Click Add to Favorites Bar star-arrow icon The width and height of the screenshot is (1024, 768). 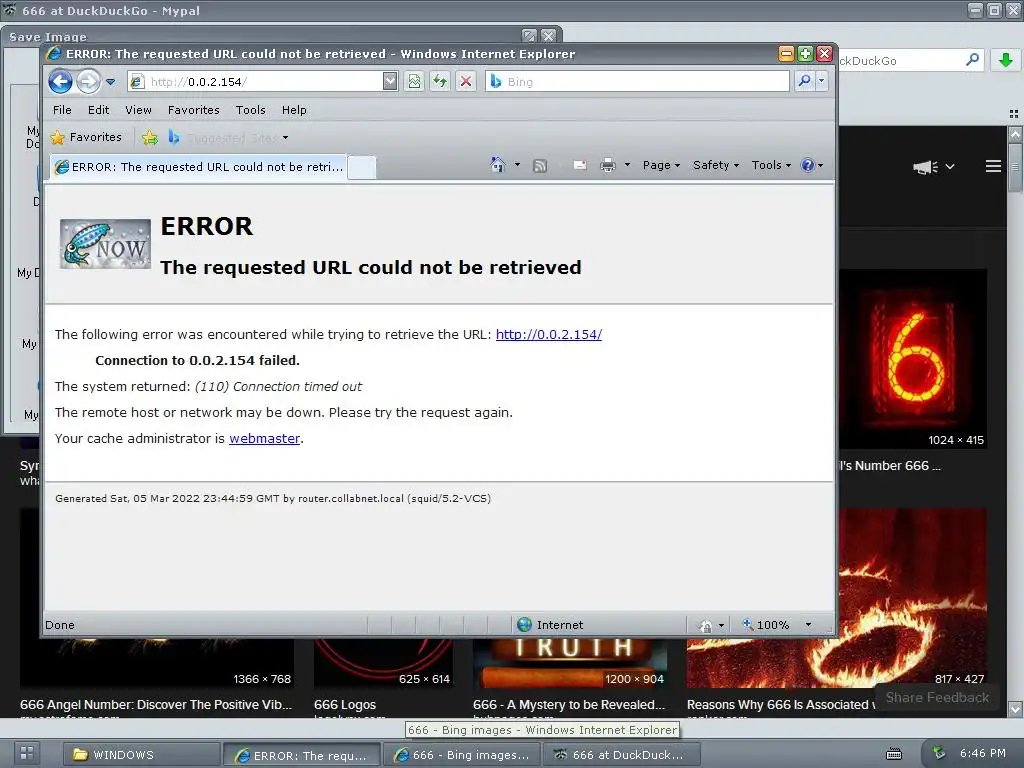tap(150, 137)
